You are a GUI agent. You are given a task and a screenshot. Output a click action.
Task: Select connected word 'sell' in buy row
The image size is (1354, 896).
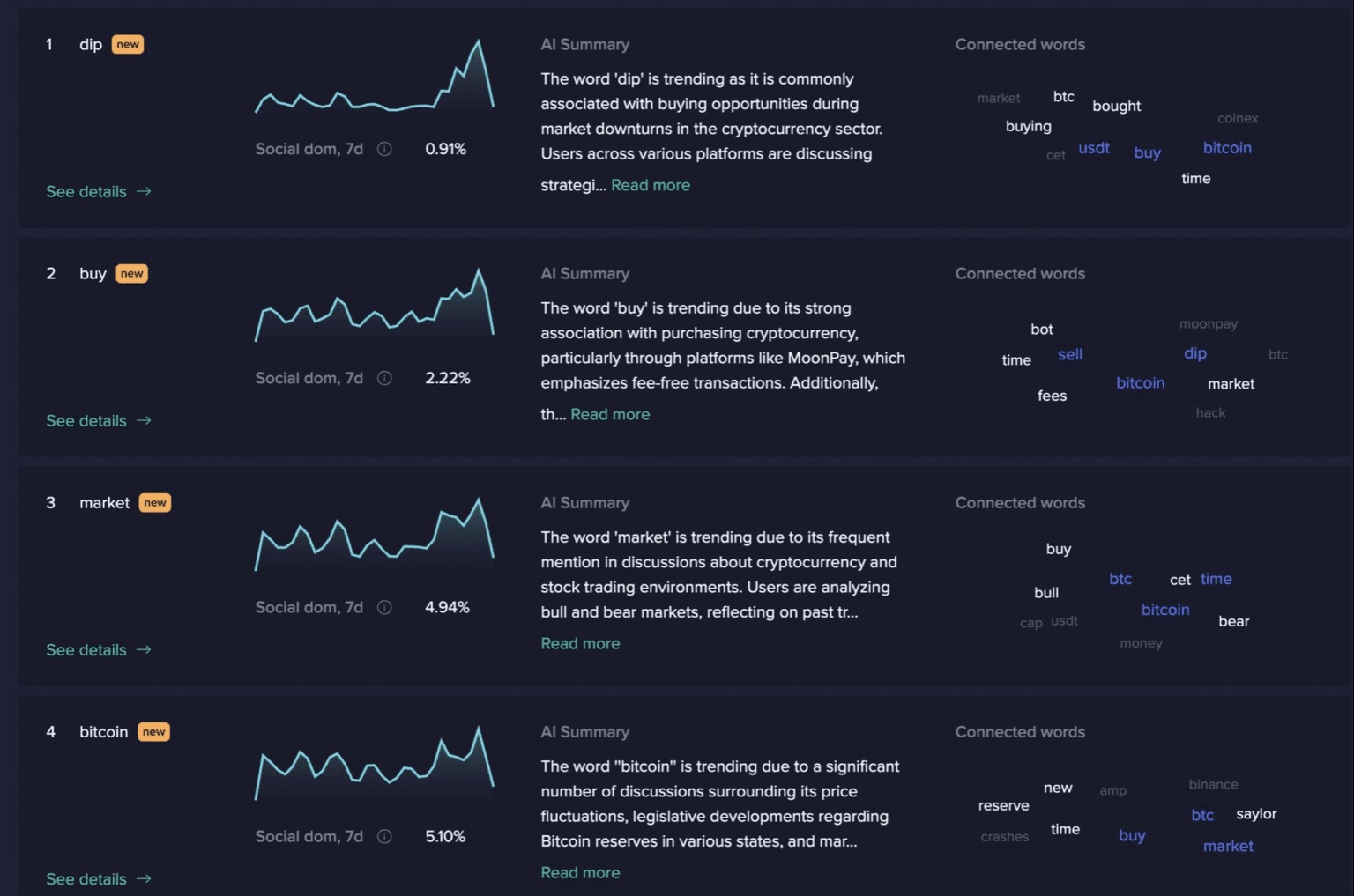click(x=1070, y=354)
